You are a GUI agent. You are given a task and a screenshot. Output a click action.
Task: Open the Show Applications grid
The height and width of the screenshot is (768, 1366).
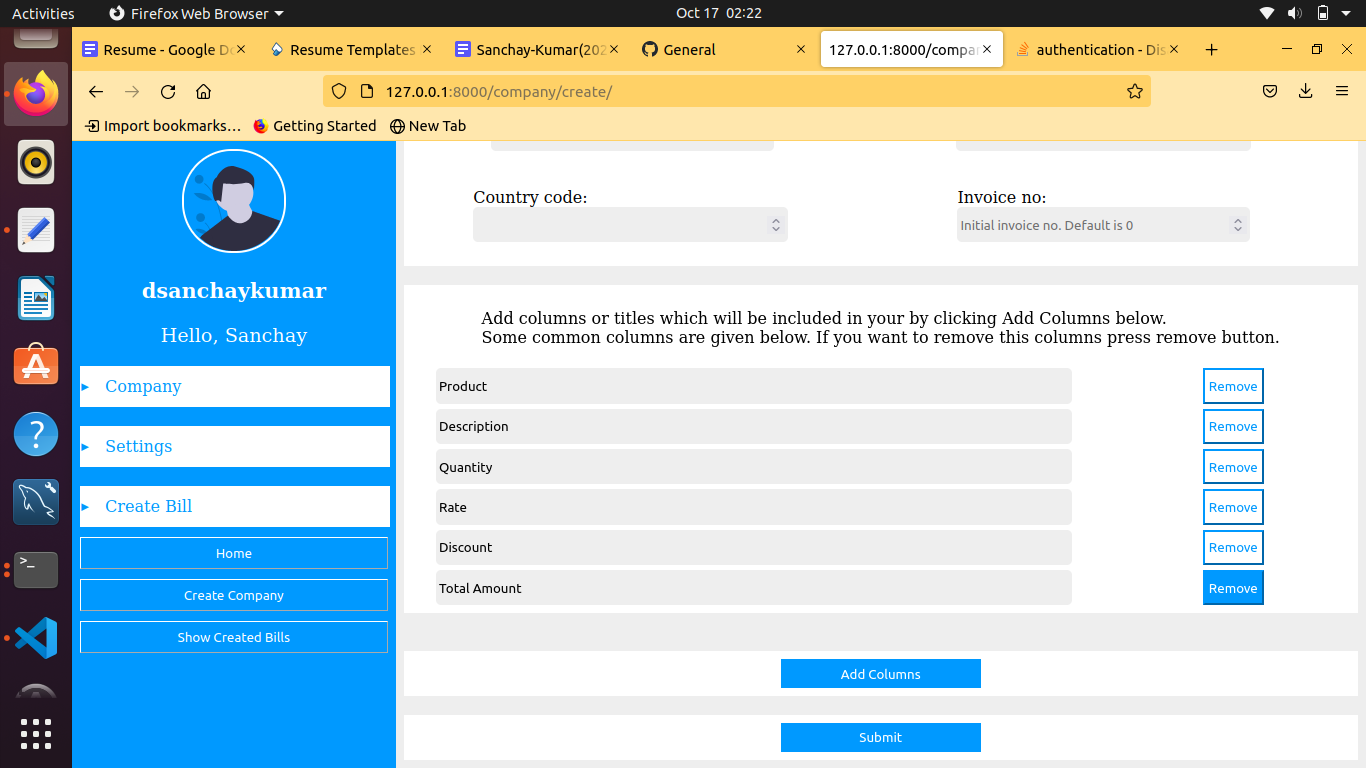click(35, 734)
